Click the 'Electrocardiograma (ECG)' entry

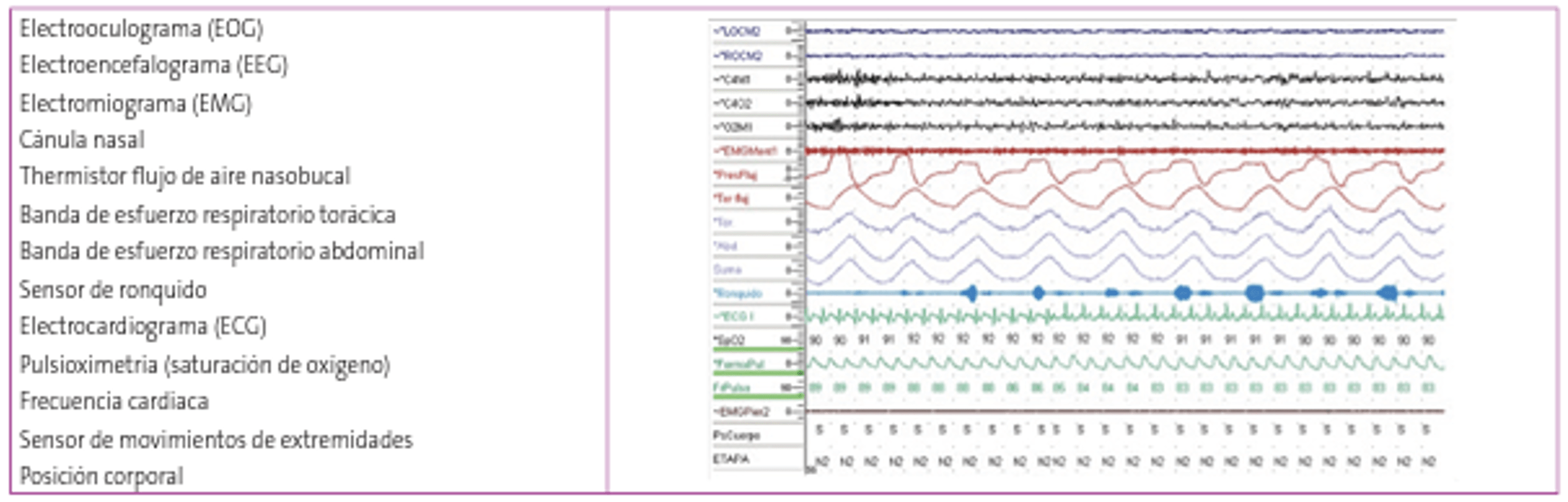(142, 327)
